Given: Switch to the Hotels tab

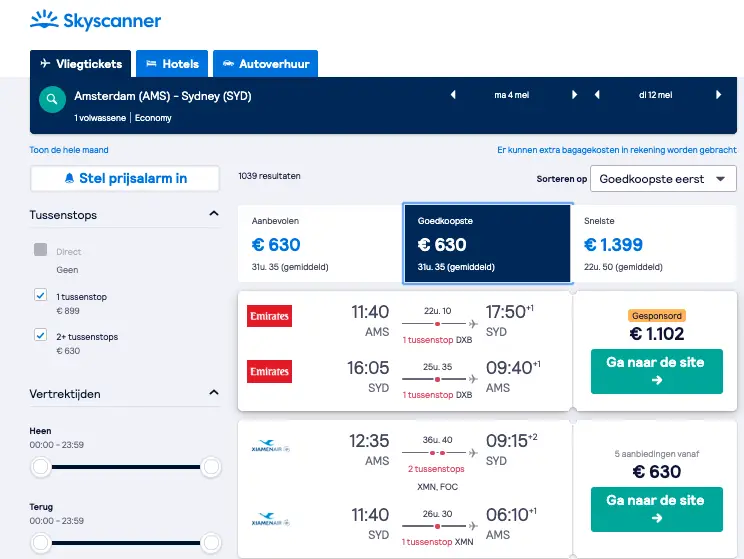Looking at the screenshot, I should [172, 64].
